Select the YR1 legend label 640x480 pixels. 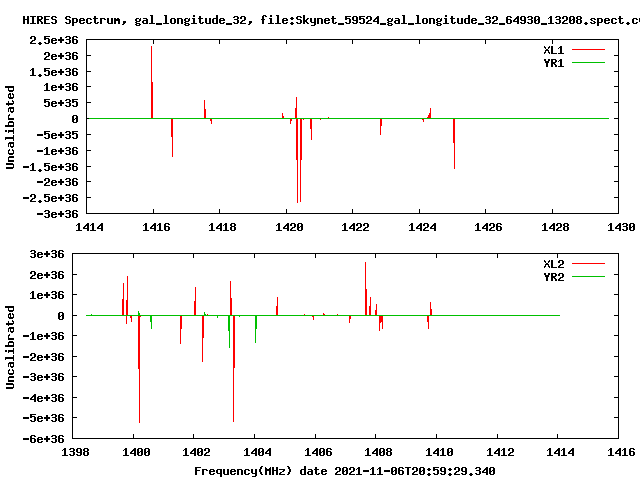(553, 63)
